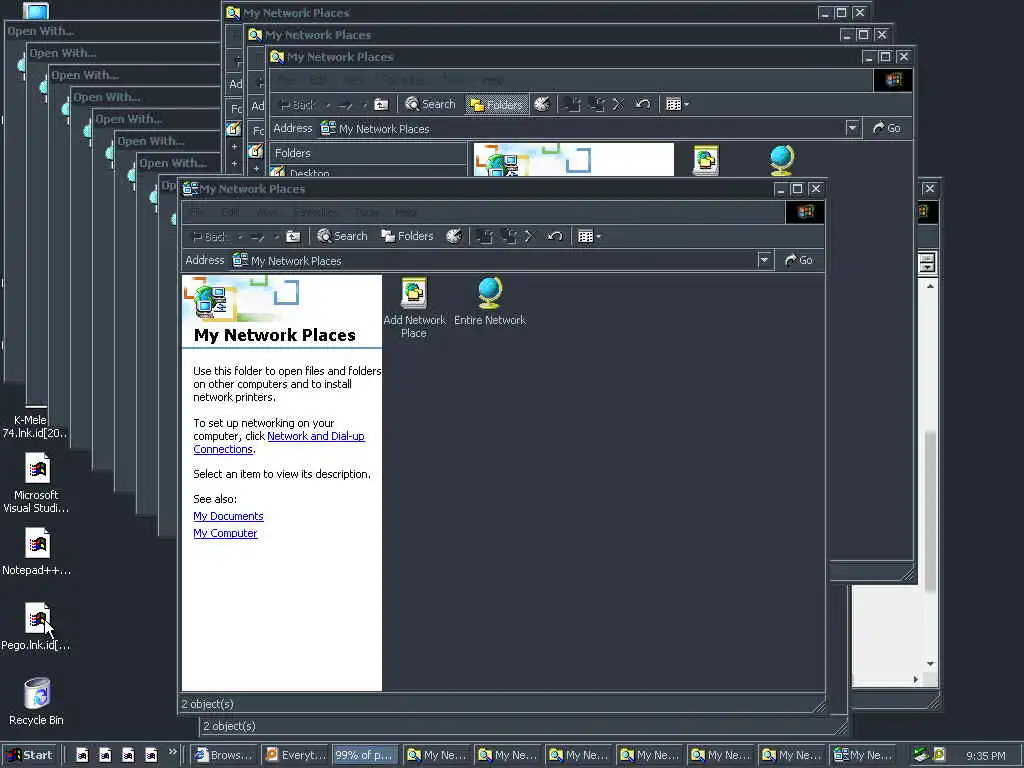Click taskbar clock showing 9:35 PM
Image resolution: width=1024 pixels, height=768 pixels.
click(985, 756)
